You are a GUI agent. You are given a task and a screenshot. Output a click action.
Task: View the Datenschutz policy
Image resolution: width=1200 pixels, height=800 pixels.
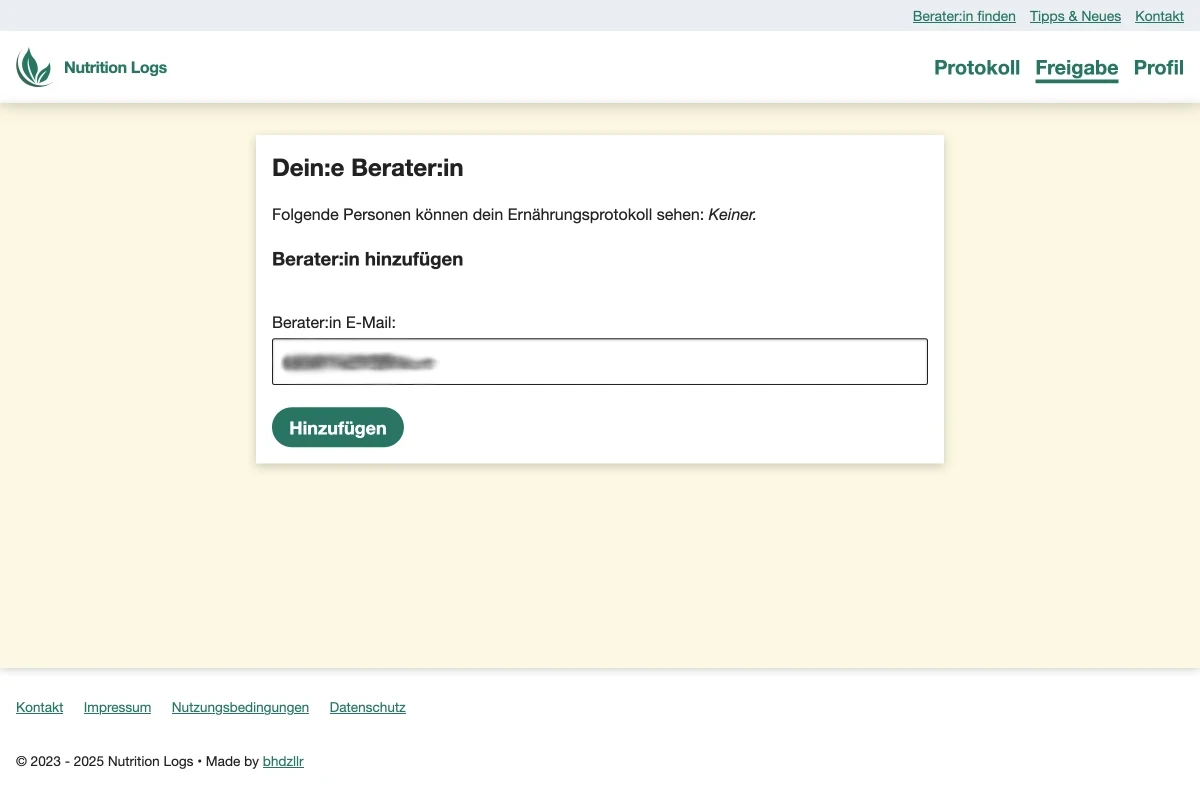(x=367, y=707)
